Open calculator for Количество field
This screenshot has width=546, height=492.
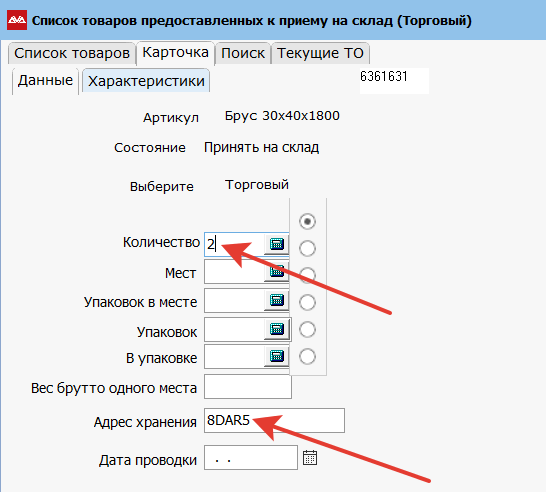coord(277,244)
